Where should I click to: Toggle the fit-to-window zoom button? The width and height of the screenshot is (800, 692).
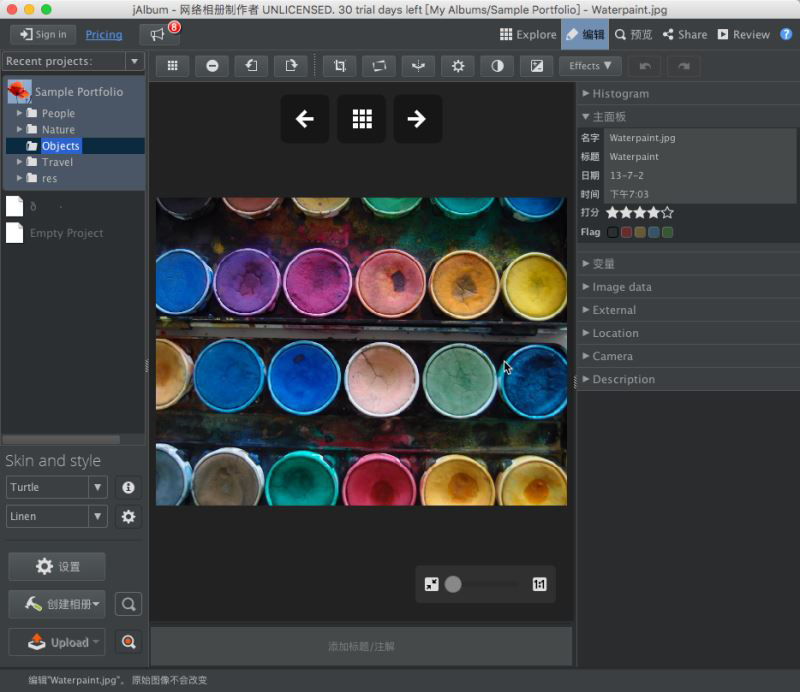(x=432, y=584)
